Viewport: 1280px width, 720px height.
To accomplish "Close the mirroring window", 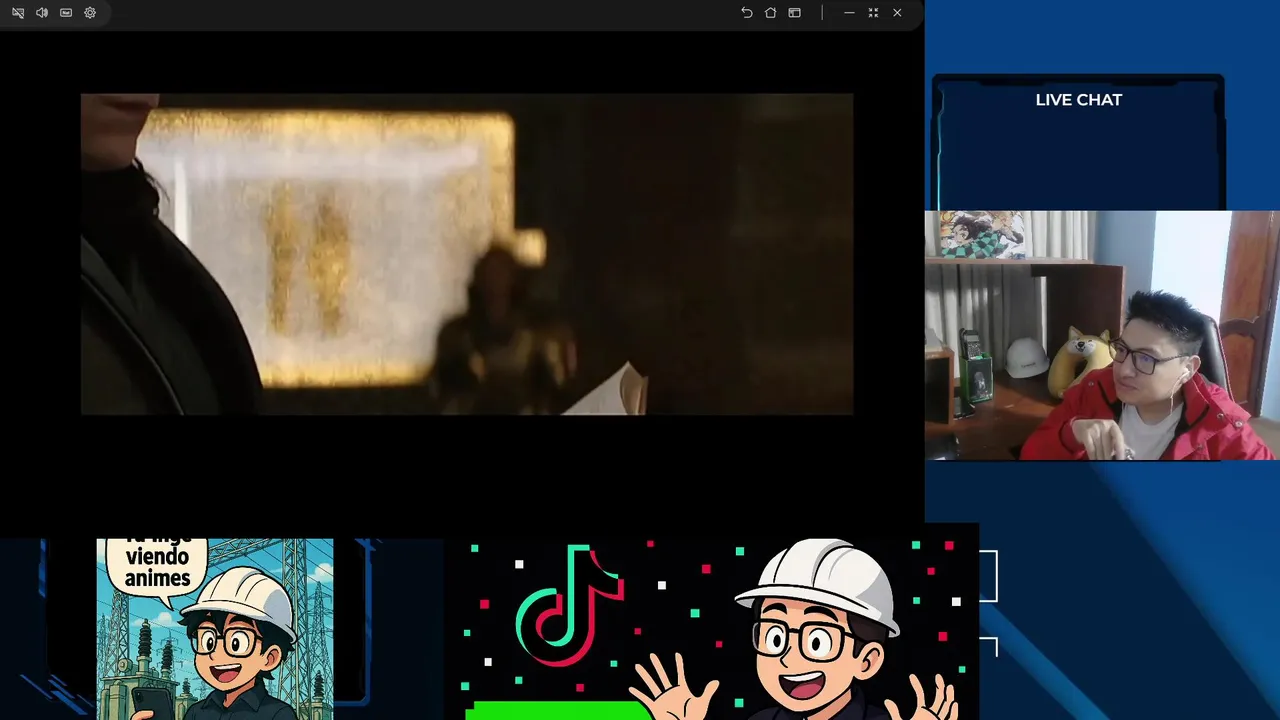I will [x=897, y=13].
